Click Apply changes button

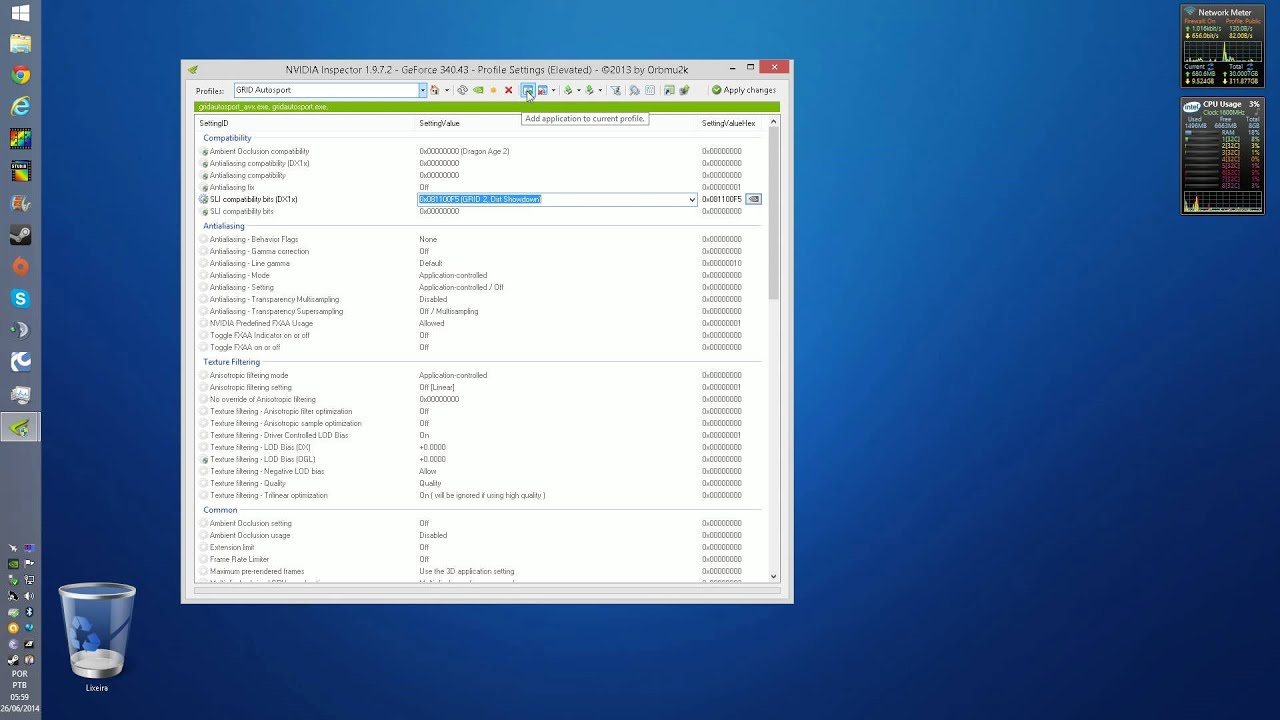744,90
